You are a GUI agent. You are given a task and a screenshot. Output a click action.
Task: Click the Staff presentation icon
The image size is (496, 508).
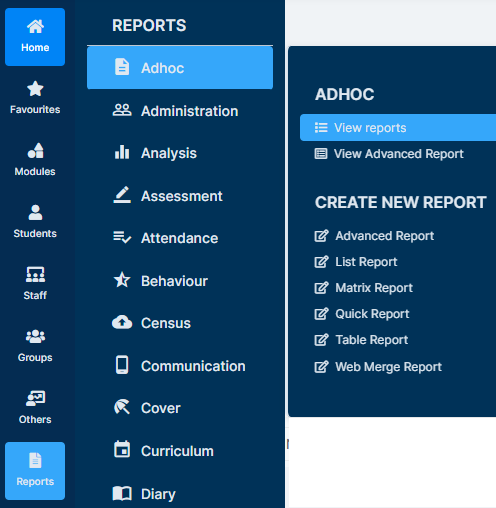click(x=35, y=274)
